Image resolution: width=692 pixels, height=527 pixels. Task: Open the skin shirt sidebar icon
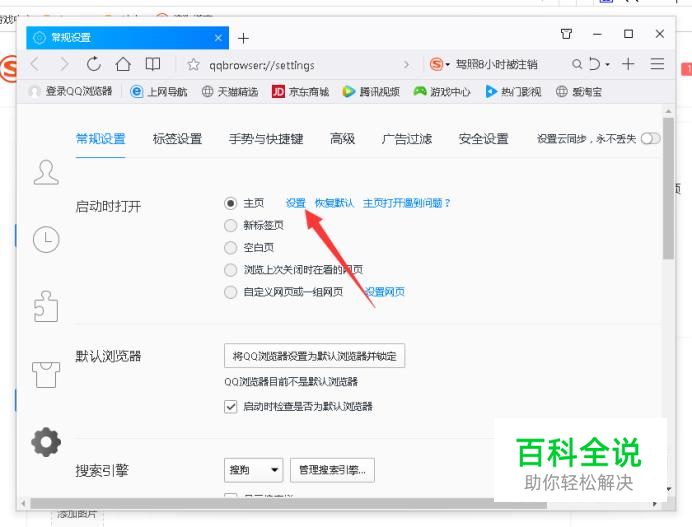point(46,375)
